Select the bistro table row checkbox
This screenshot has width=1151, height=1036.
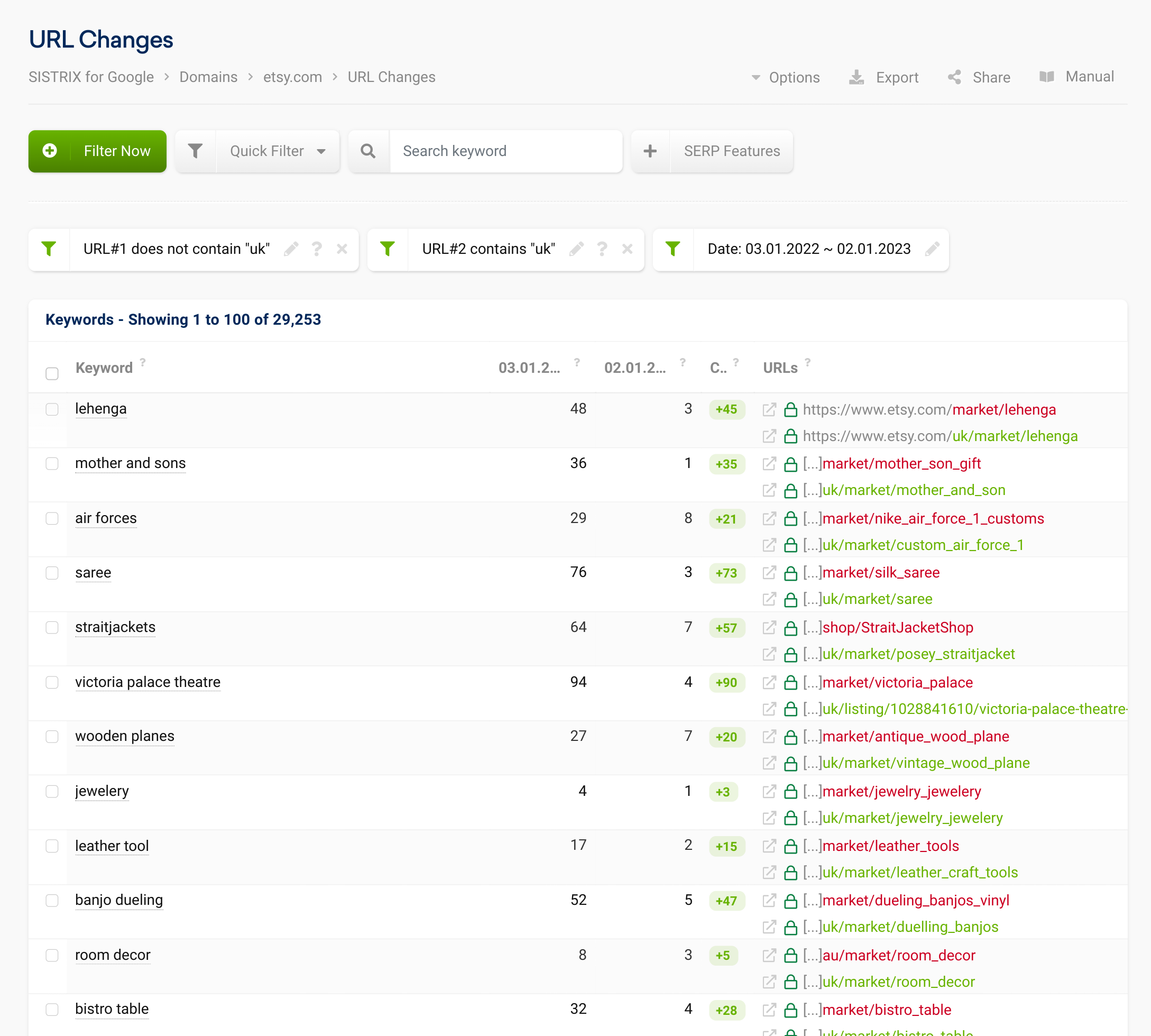point(52,1010)
